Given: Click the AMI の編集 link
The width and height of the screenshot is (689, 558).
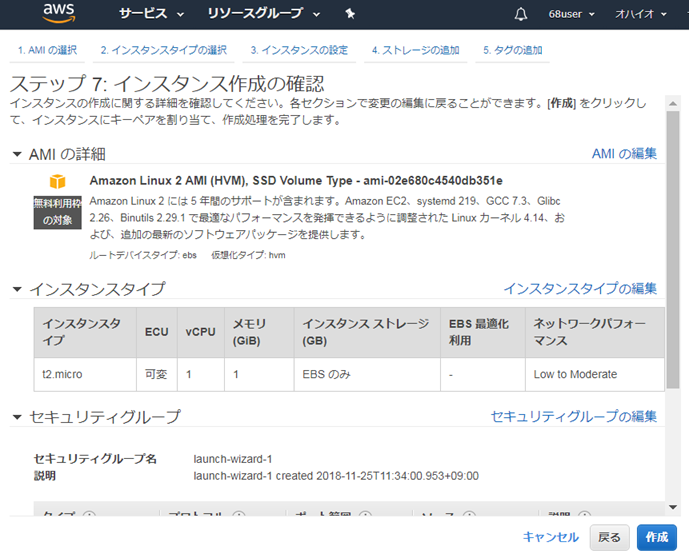Looking at the screenshot, I should point(624,153).
